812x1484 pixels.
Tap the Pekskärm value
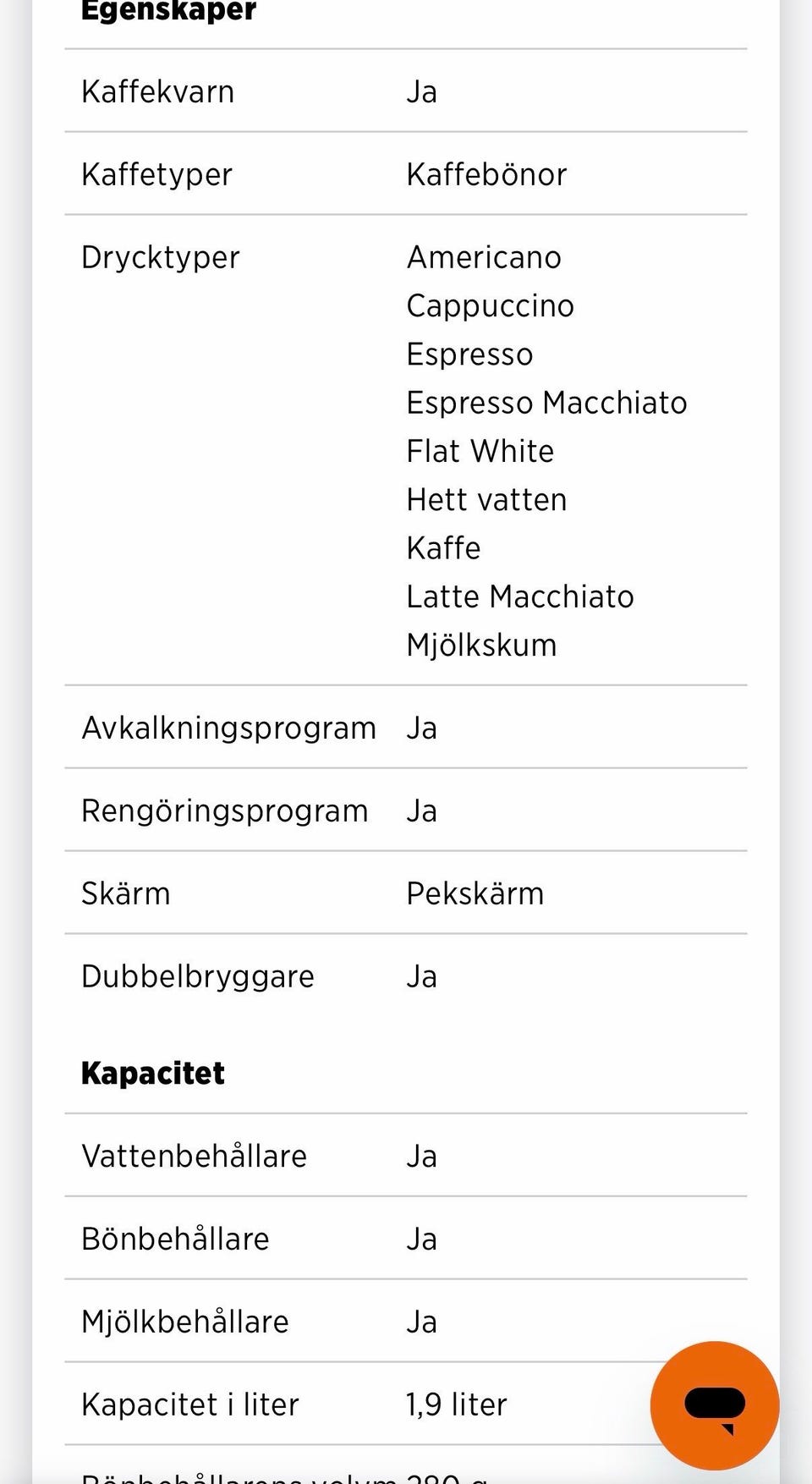click(475, 893)
